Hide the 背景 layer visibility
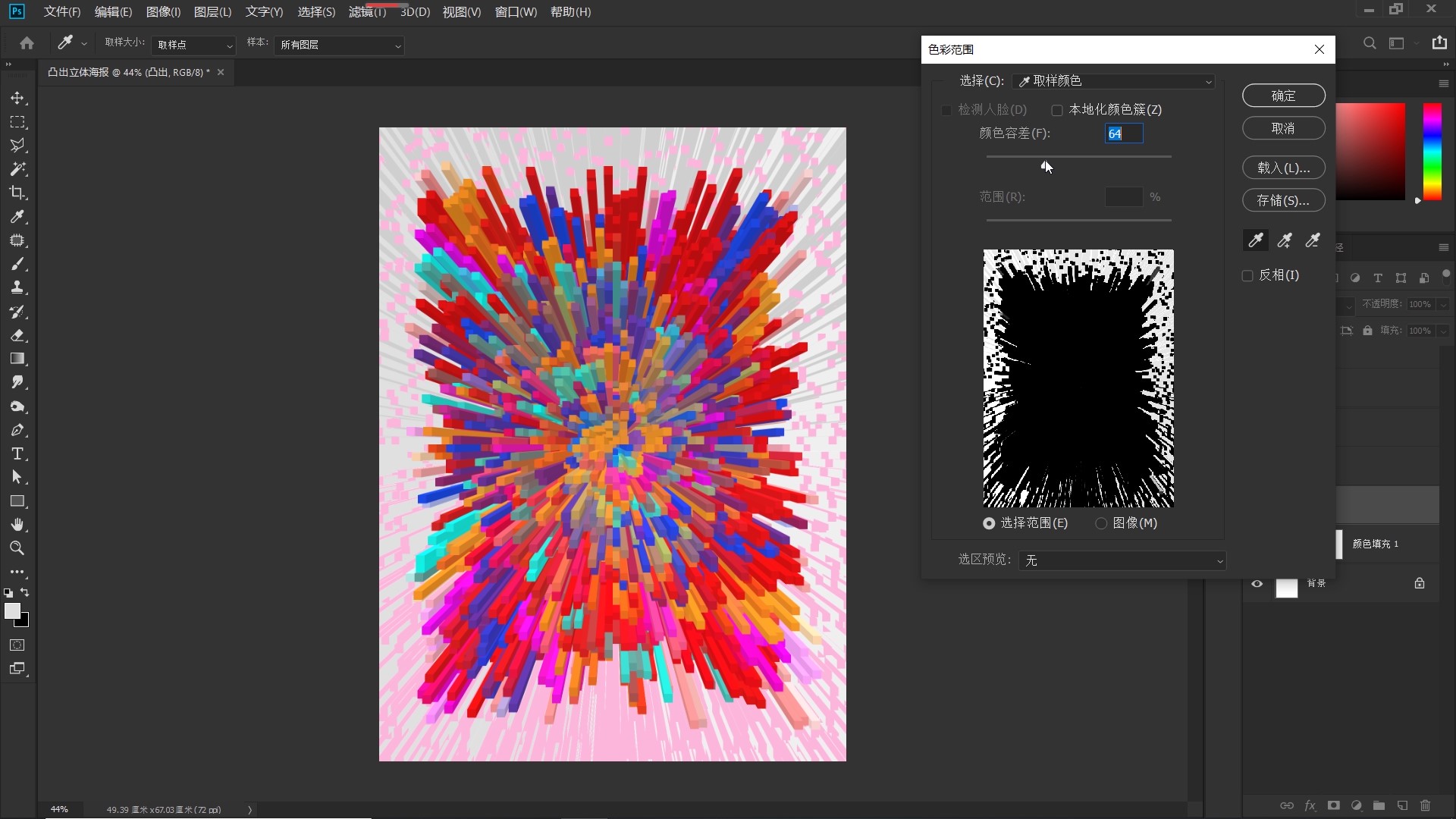This screenshot has width=1456, height=819. [1257, 584]
